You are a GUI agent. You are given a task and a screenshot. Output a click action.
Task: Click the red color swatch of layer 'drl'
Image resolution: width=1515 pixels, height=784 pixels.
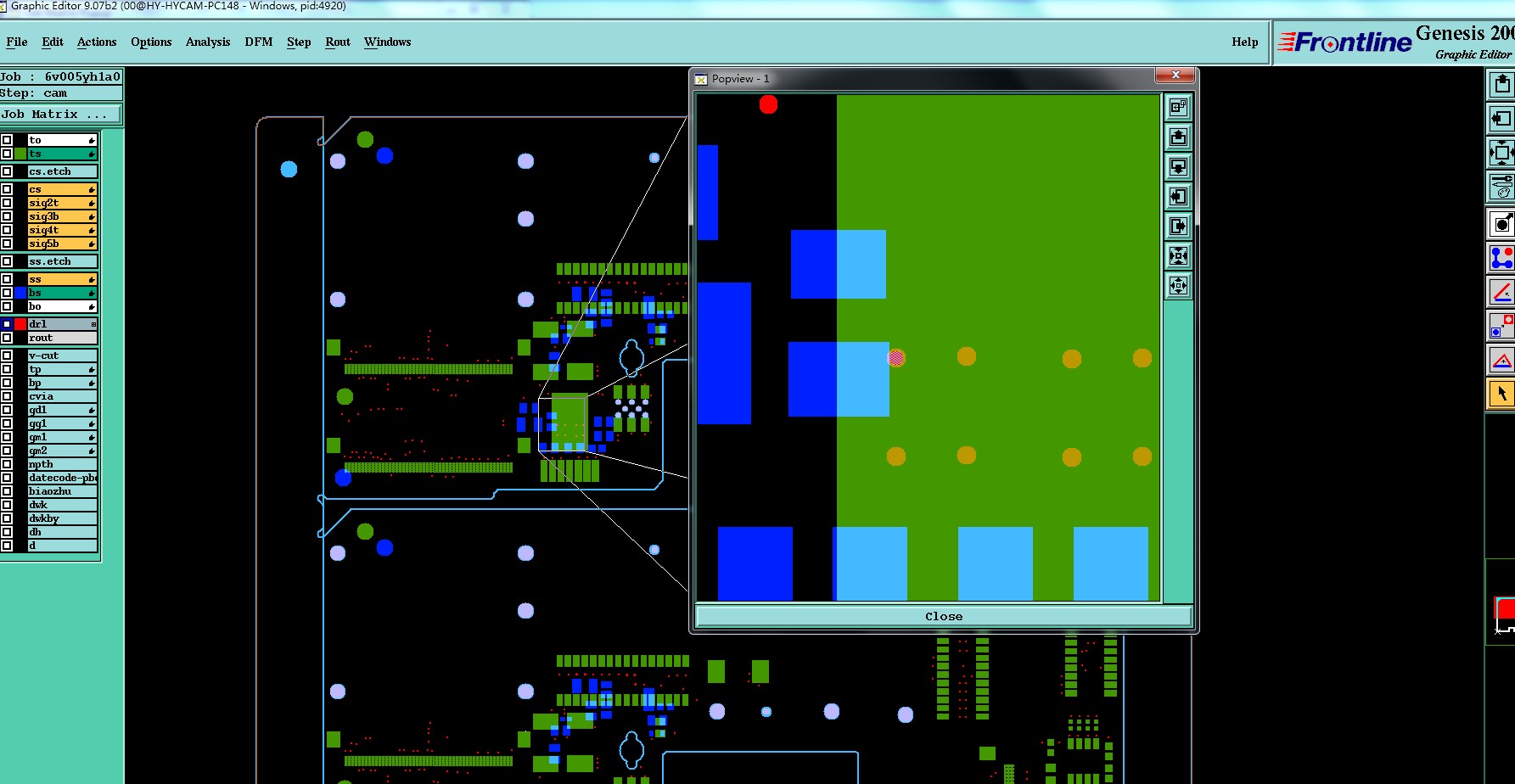point(20,324)
